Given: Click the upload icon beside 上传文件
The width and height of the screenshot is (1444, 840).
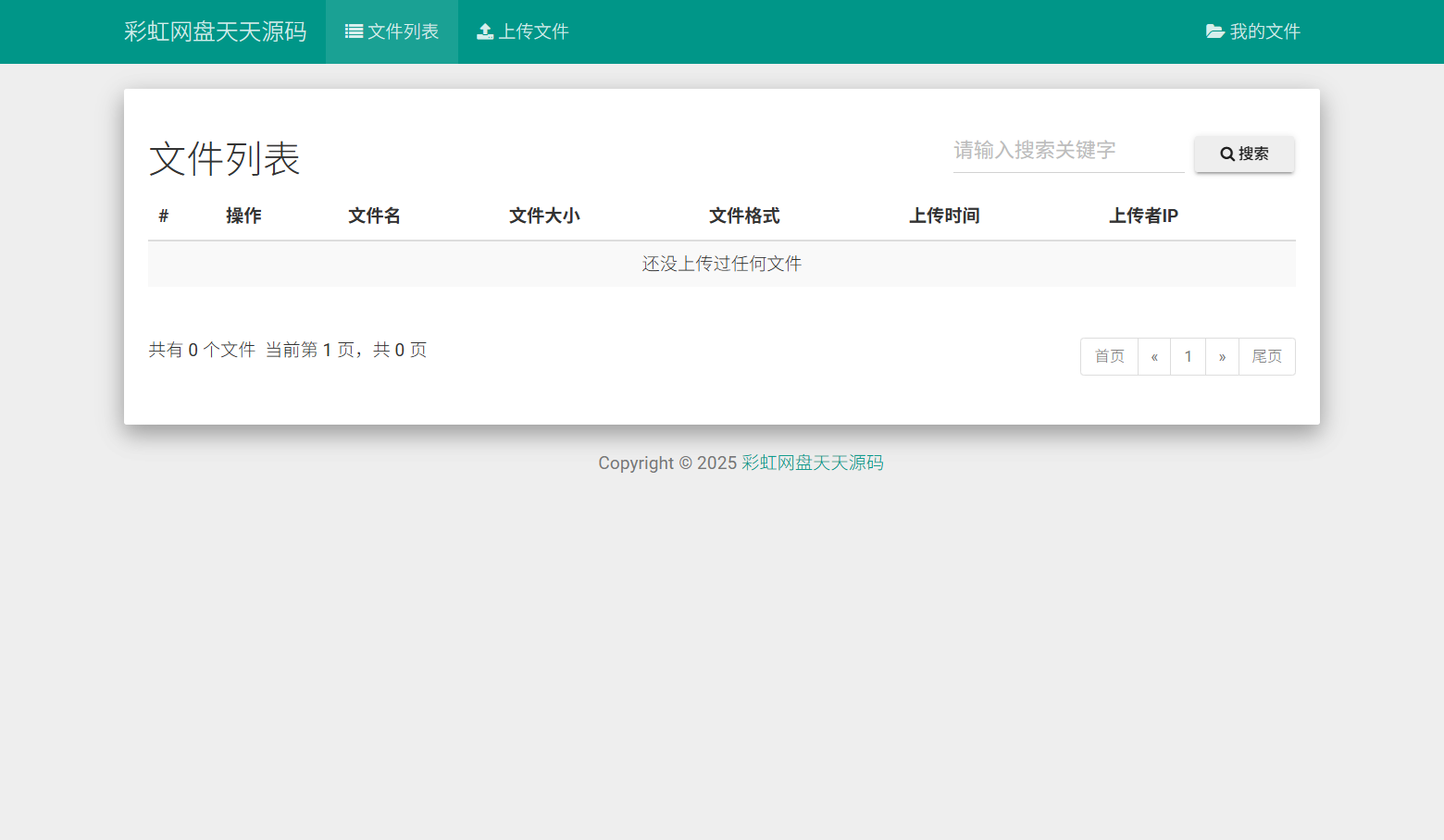Looking at the screenshot, I should point(485,31).
